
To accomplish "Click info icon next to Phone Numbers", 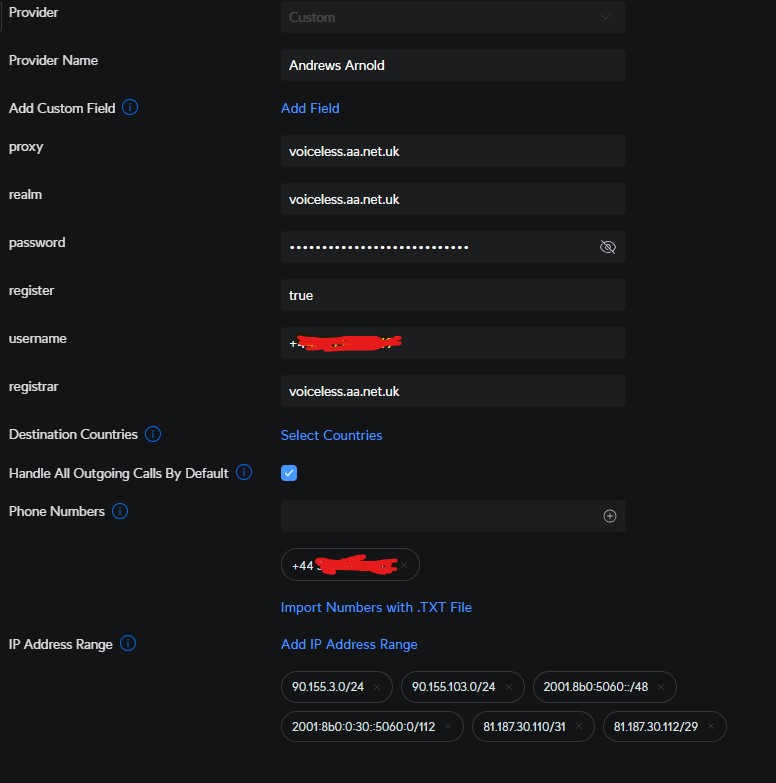I will [x=120, y=511].
